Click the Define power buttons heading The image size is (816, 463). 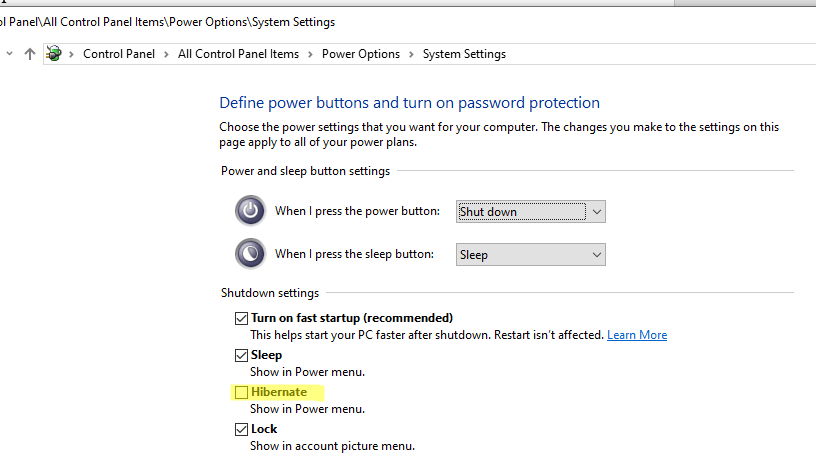coord(410,103)
